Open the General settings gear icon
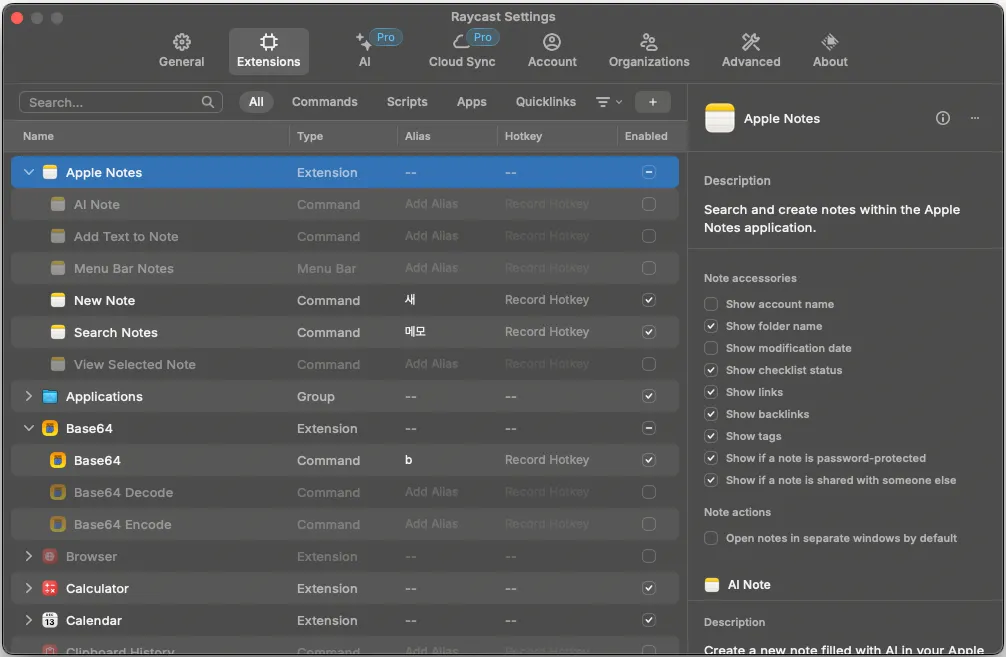The width and height of the screenshot is (1006, 657). (181, 42)
